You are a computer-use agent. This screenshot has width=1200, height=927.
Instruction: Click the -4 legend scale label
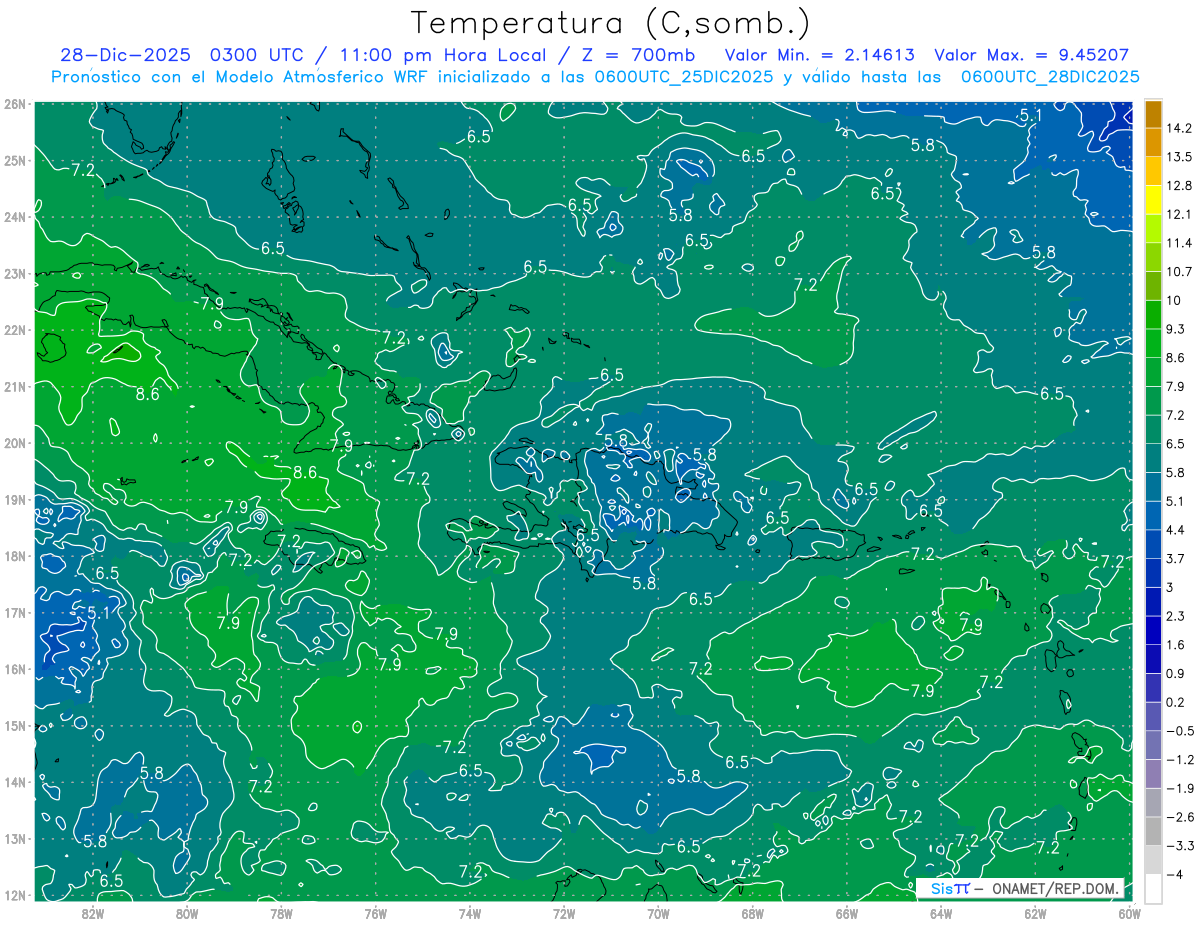[1173, 874]
